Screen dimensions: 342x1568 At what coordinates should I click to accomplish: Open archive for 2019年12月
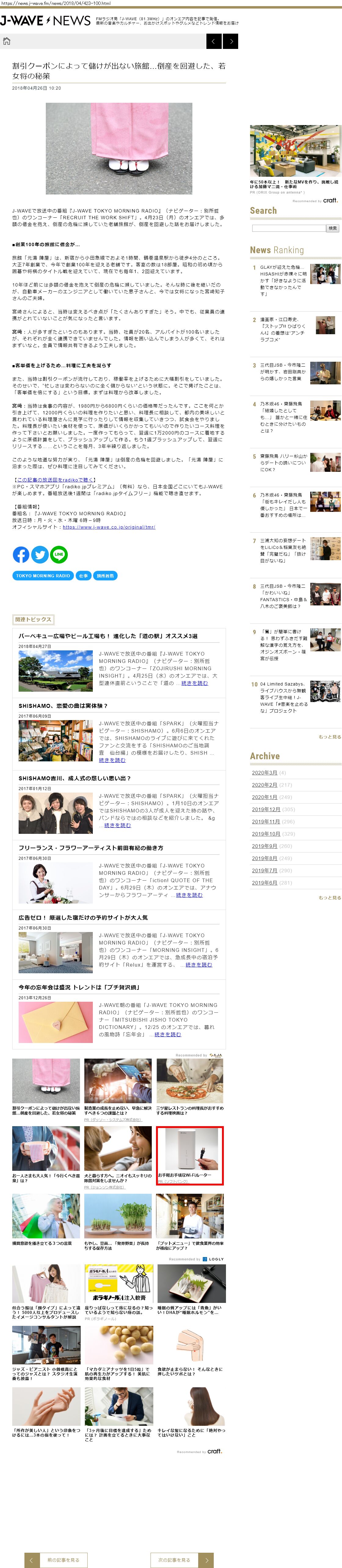(266, 809)
